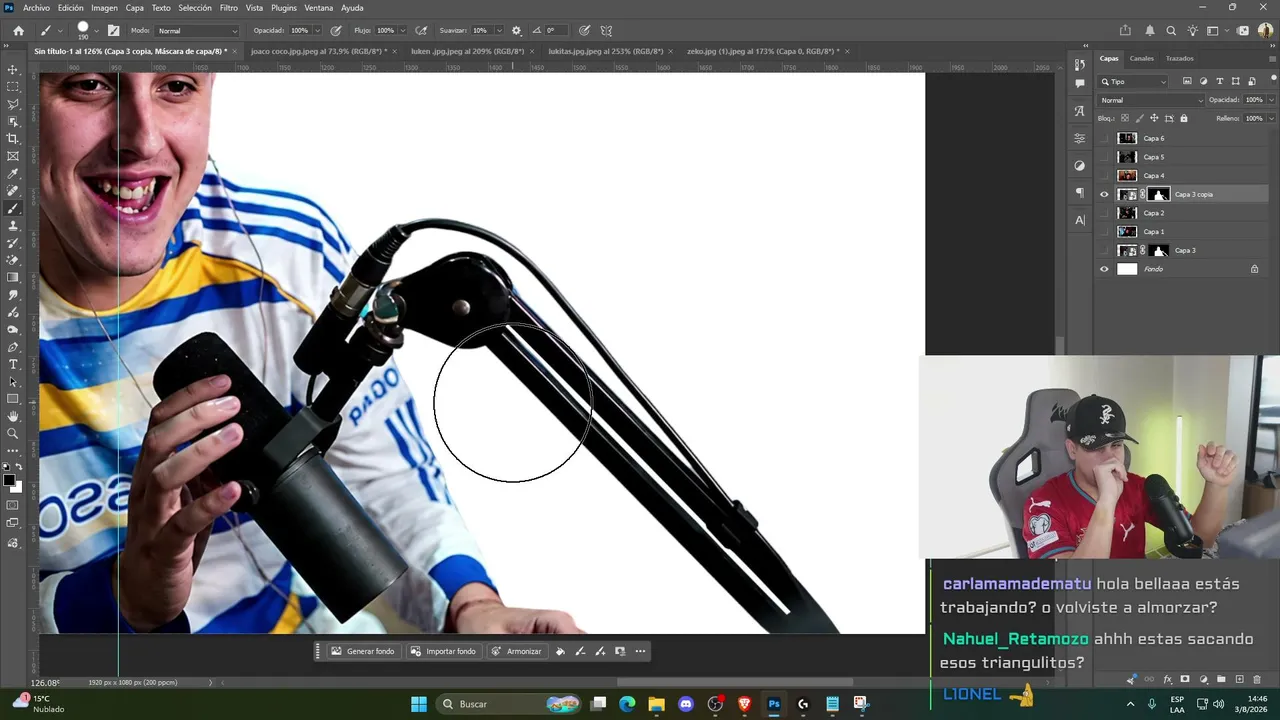Open the layer blend mode Normal dropdown
The image size is (1280, 720).
[x=1151, y=100]
